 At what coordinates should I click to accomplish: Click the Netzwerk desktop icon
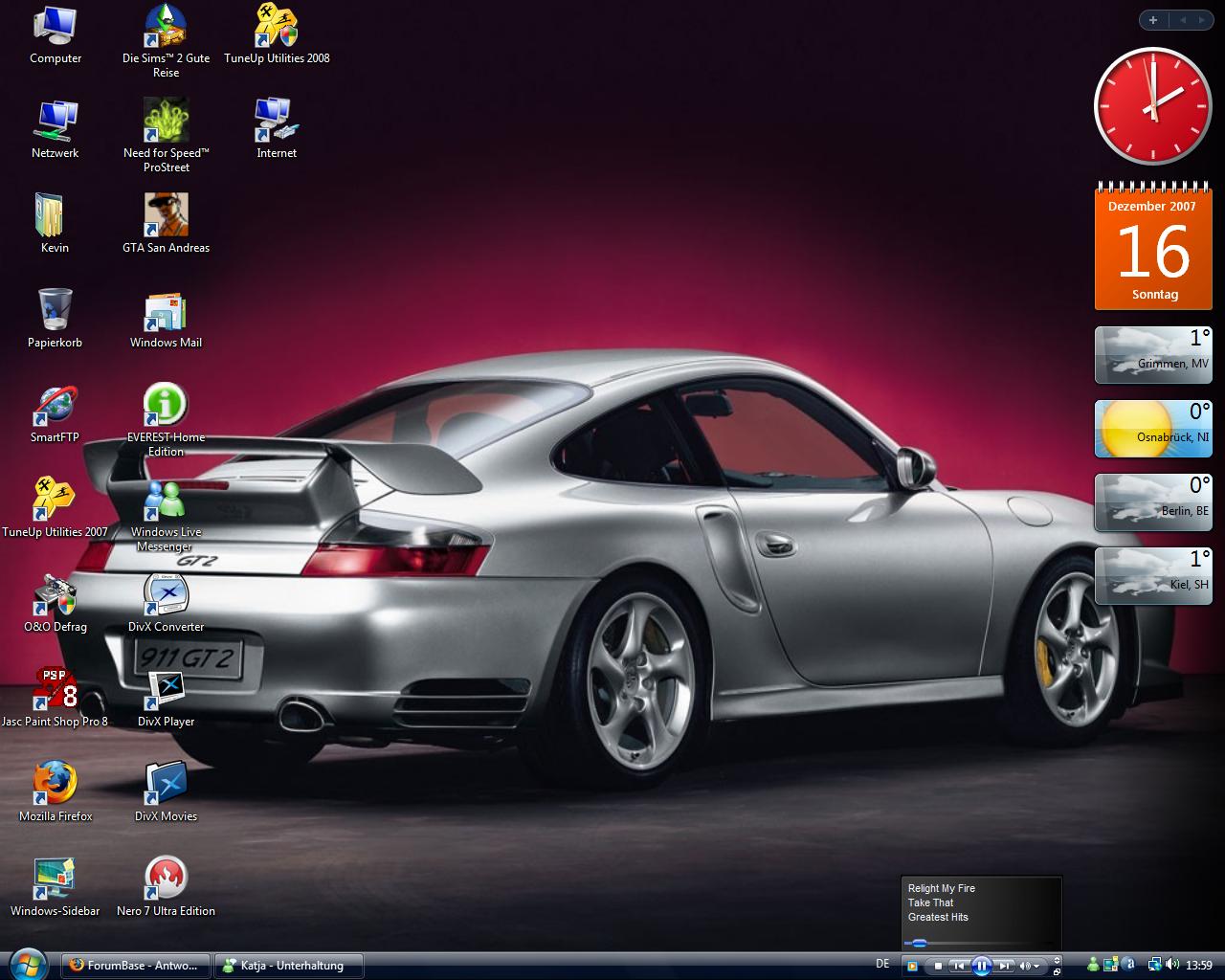[x=56, y=129]
